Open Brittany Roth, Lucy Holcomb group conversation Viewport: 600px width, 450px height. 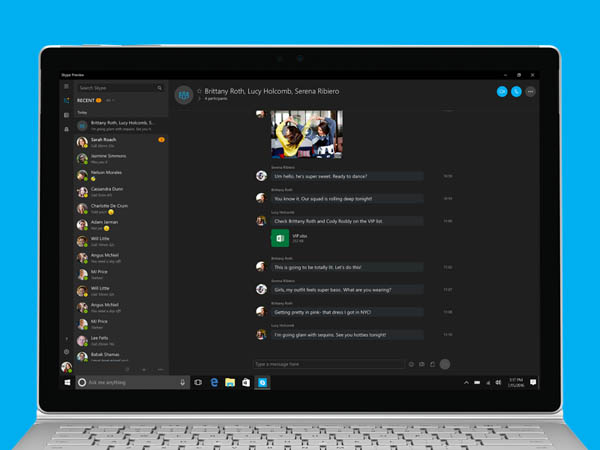(121, 126)
